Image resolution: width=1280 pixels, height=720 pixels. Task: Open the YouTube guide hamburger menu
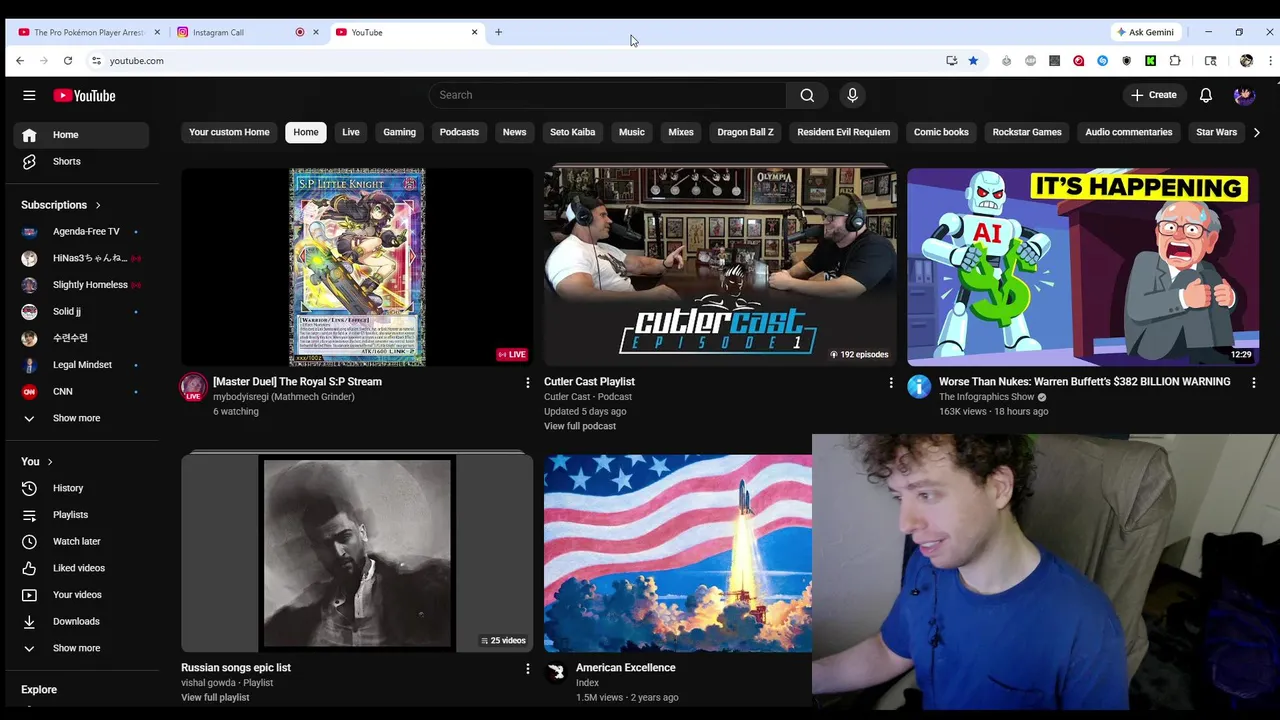click(29, 95)
